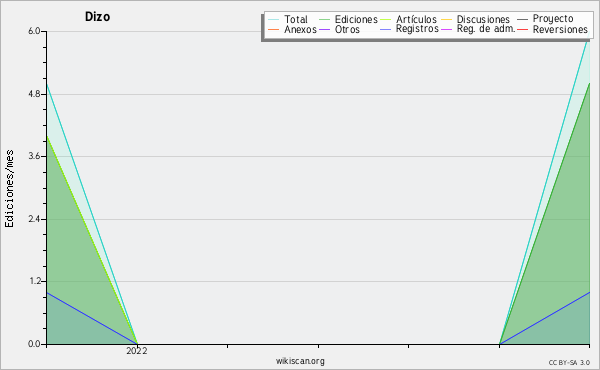Click the 2.4 y-axis value
This screenshot has width=600, height=370.
pyautogui.click(x=34, y=219)
